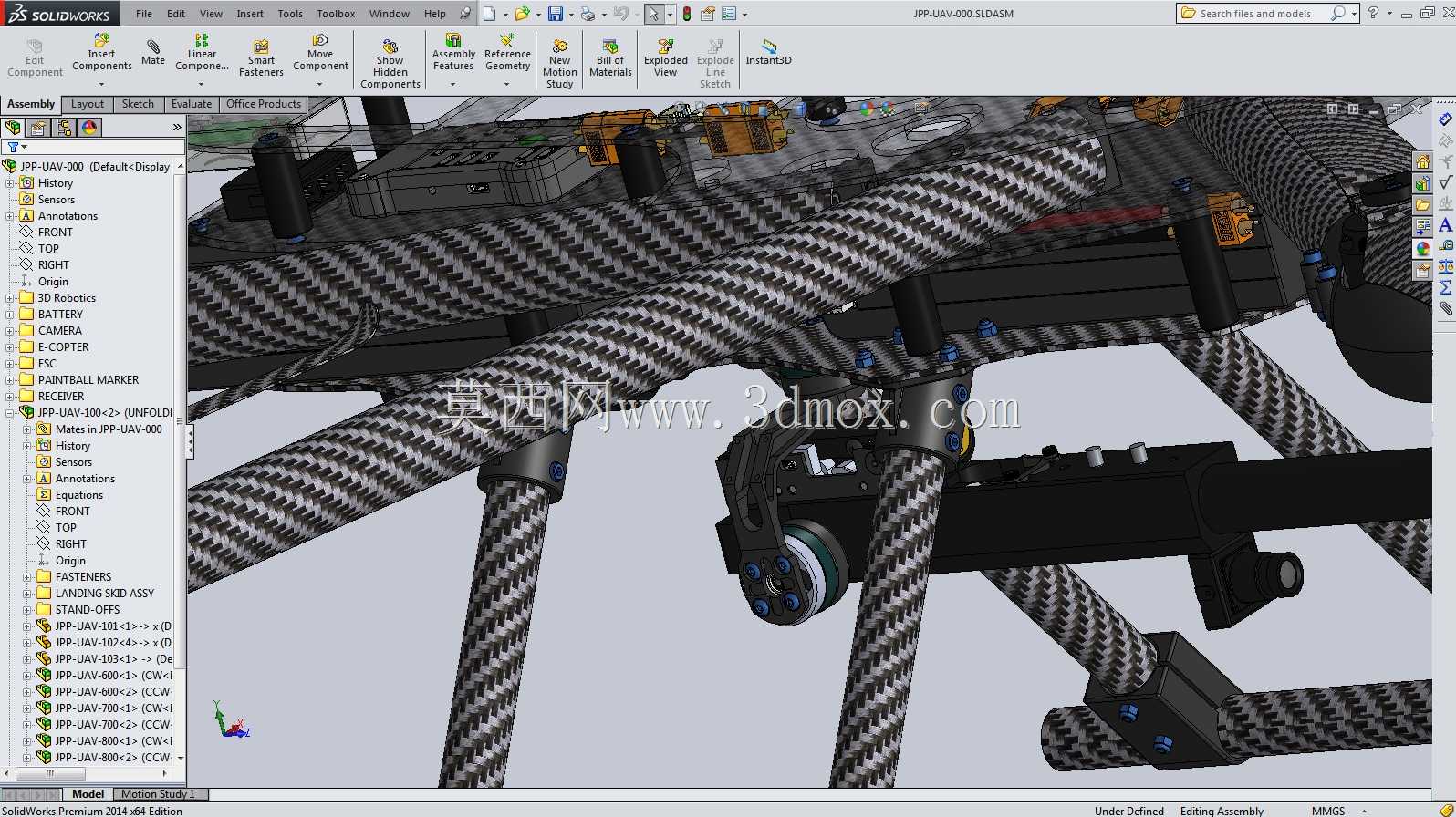Expand the BATTERY folder
The height and width of the screenshot is (817, 1456).
(10, 315)
